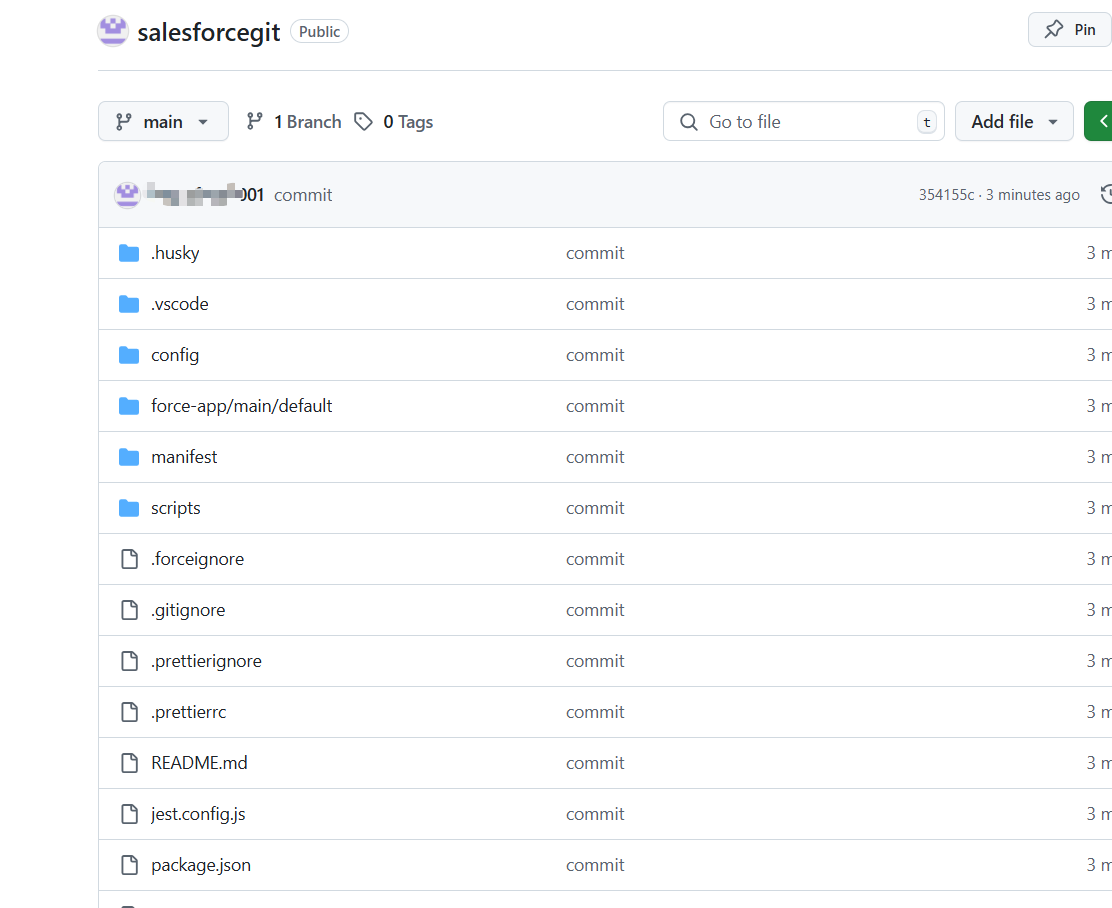This screenshot has height=908, width=1112.
Task: Click the file icon for .forceignore
Action: pos(129,559)
